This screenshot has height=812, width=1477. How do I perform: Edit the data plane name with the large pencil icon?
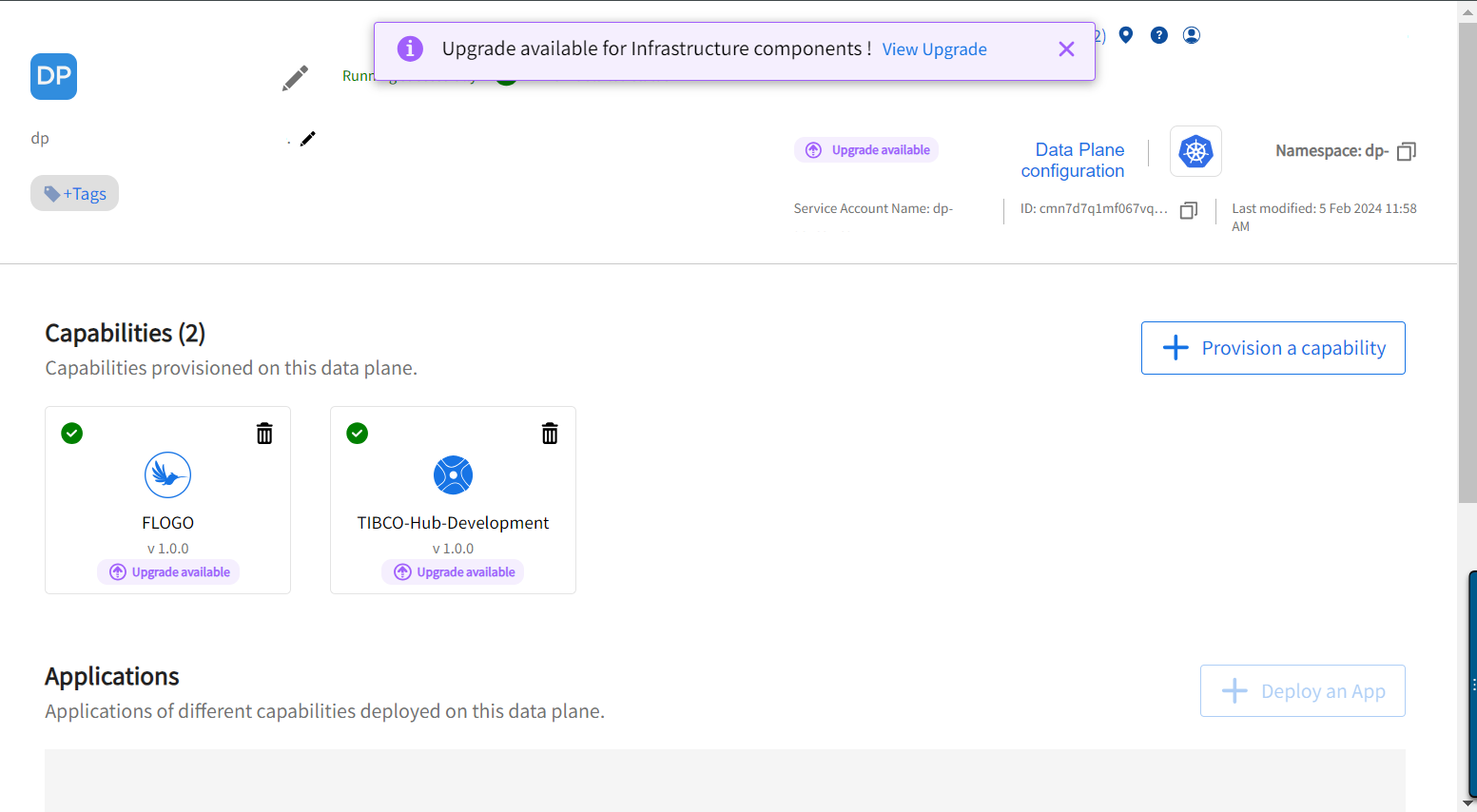coord(295,78)
